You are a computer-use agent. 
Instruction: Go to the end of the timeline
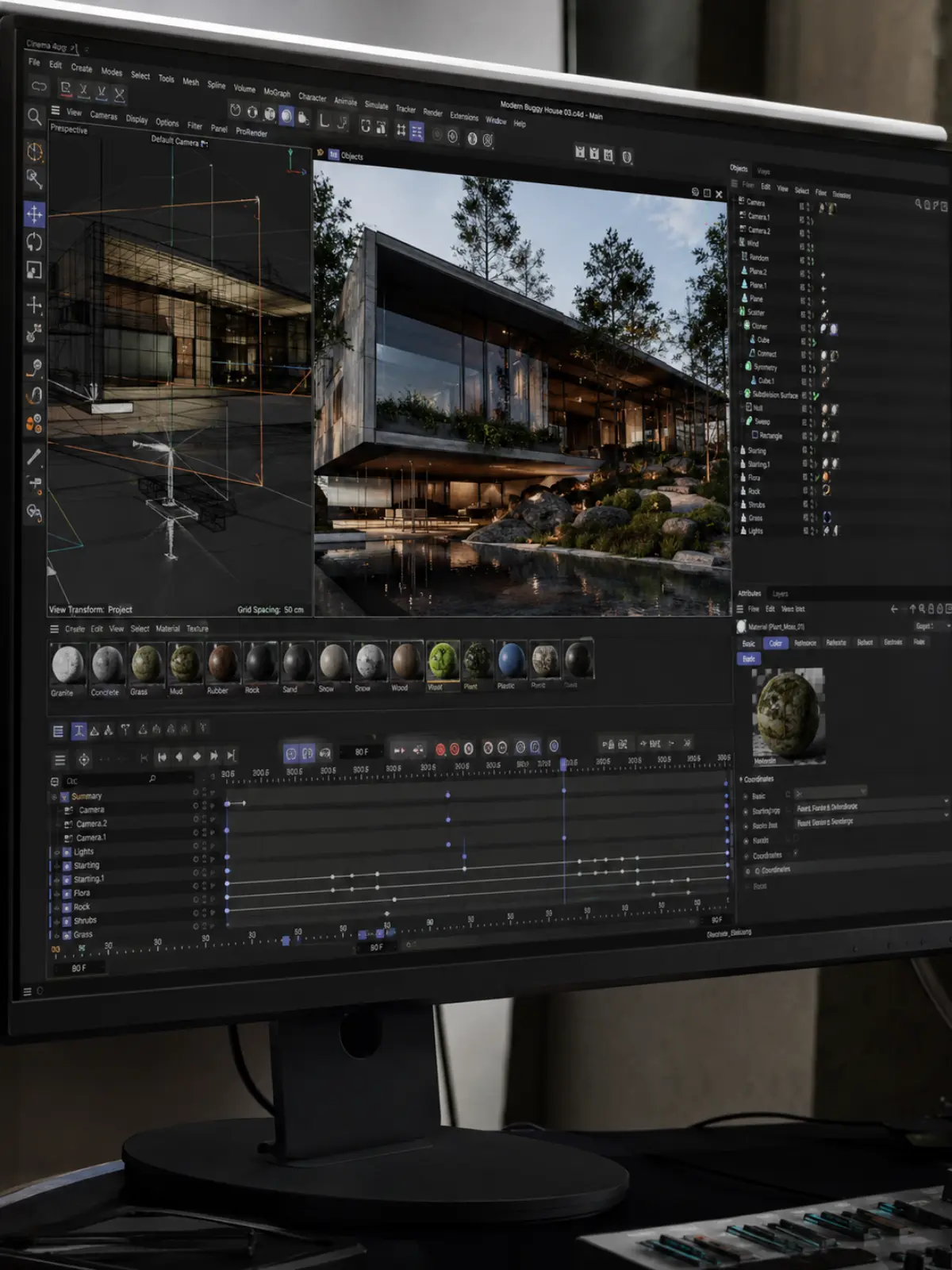231,756
